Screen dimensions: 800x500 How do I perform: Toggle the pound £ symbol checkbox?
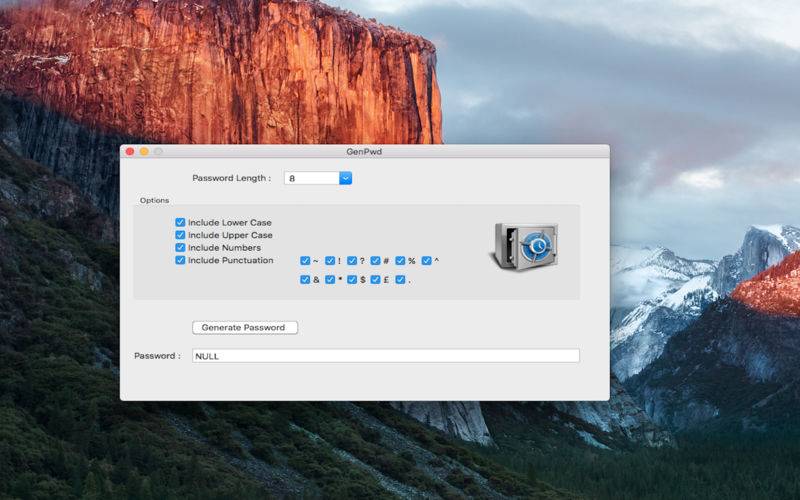(376, 280)
